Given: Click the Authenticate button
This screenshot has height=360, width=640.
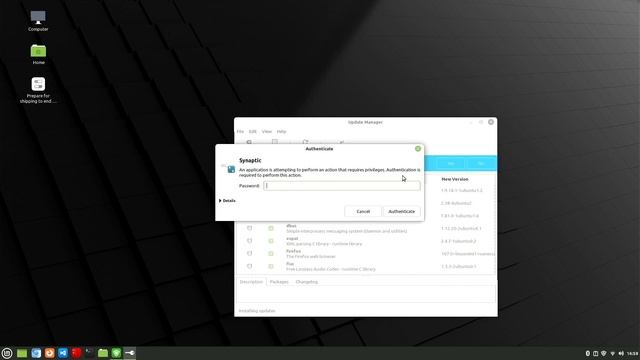Looking at the screenshot, I should tap(402, 211).
